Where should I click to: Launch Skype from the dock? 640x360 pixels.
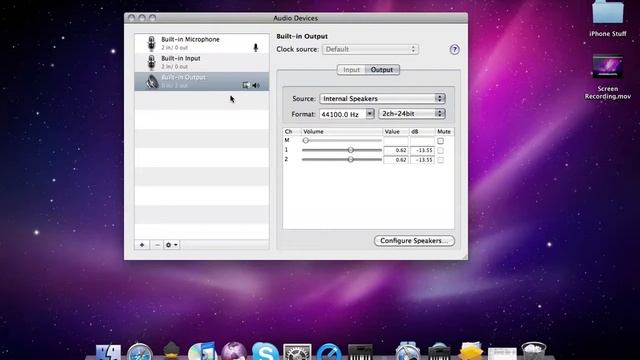coord(265,352)
